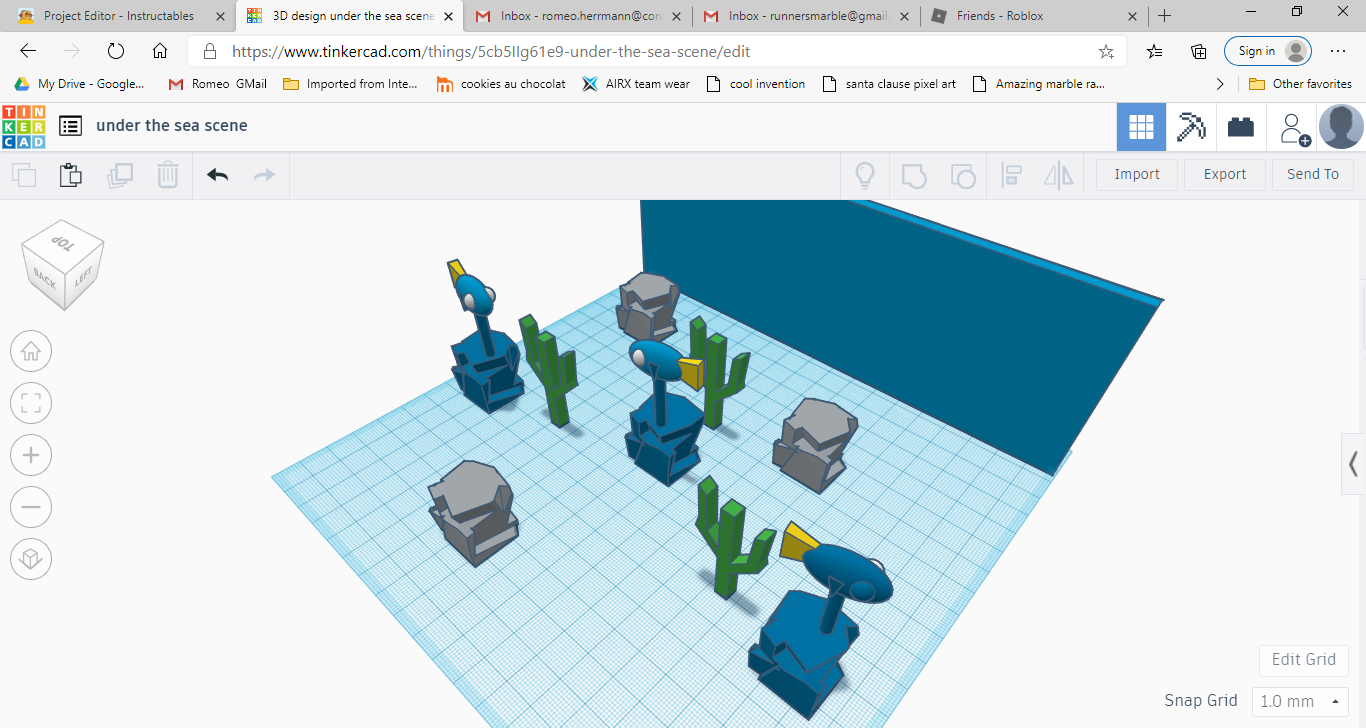
Task: Switch to Friends - Roblox tab
Action: coord(1036,16)
